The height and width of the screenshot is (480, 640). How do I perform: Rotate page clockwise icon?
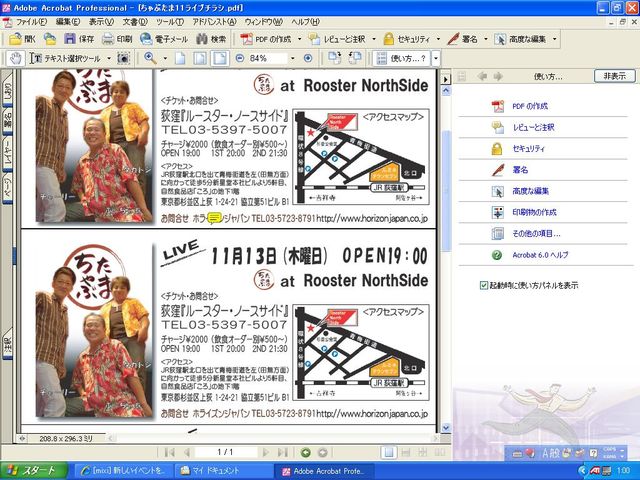click(335, 58)
